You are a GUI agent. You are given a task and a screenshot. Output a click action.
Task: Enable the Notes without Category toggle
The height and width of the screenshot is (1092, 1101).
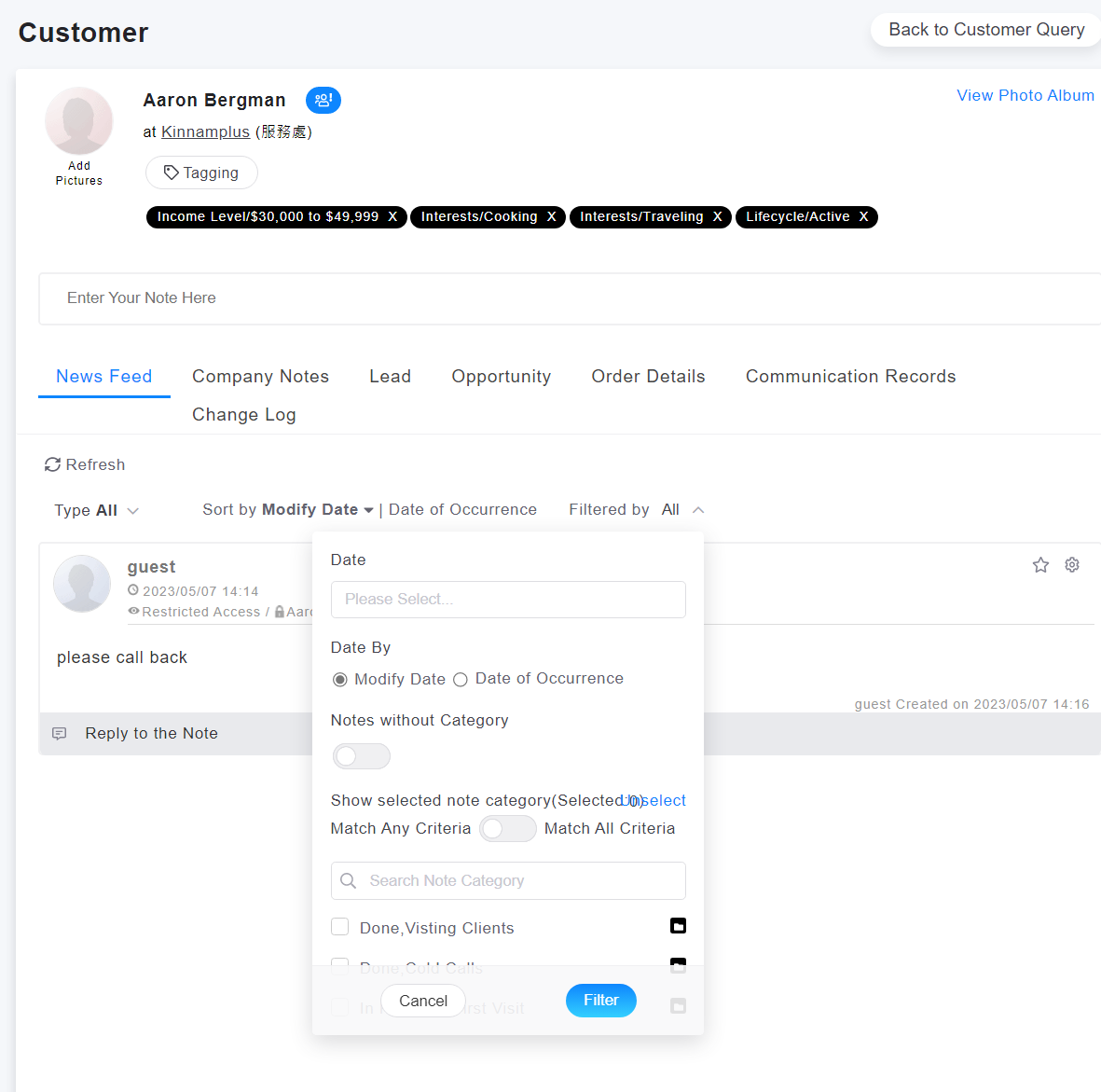(361, 756)
